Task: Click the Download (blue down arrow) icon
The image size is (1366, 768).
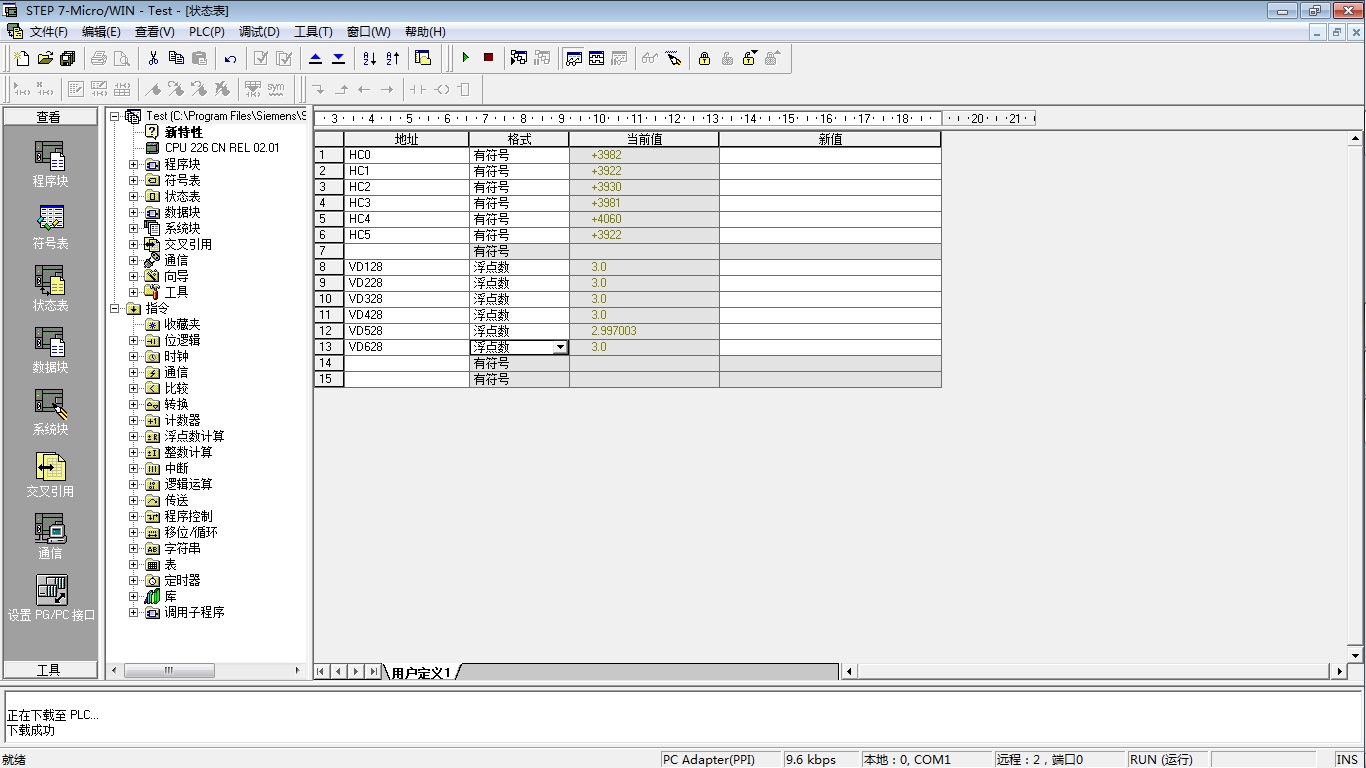Action: click(339, 58)
